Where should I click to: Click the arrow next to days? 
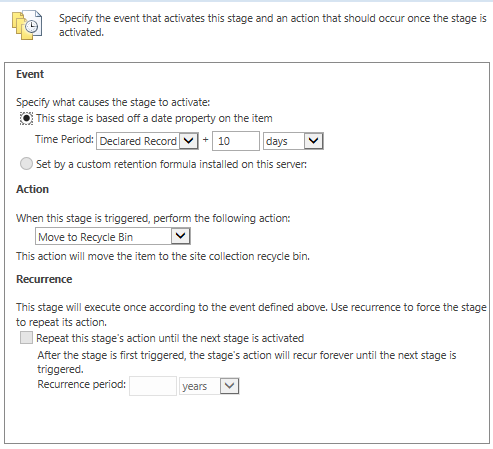[x=313, y=141]
